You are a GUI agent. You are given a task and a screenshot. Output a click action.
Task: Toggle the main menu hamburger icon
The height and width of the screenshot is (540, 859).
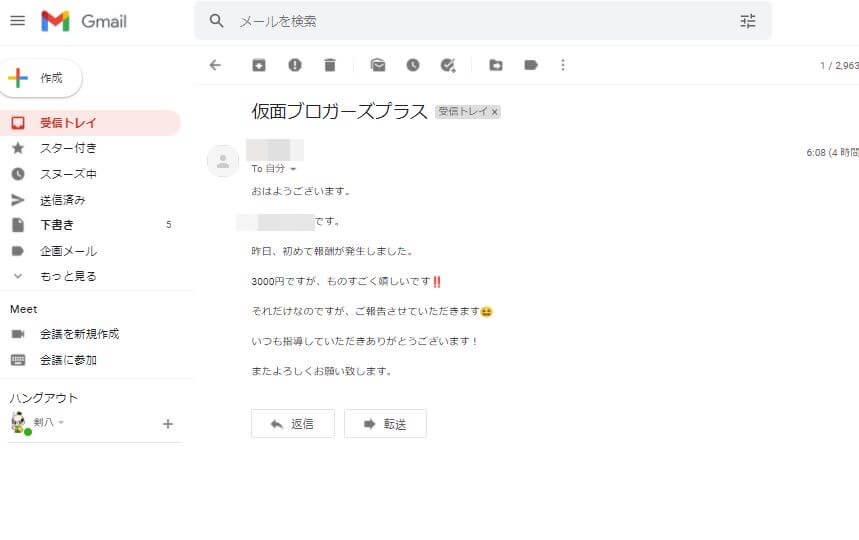[x=17, y=21]
